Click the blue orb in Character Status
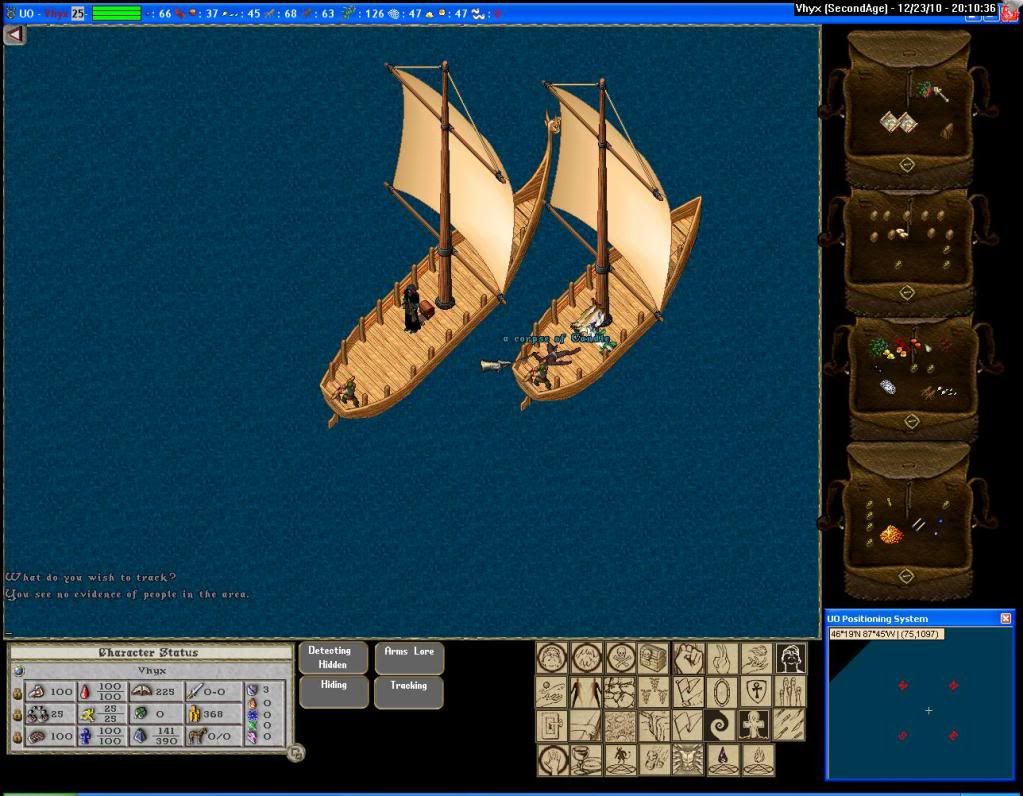Viewport: 1023px width, 796px height. pyautogui.click(x=19, y=670)
